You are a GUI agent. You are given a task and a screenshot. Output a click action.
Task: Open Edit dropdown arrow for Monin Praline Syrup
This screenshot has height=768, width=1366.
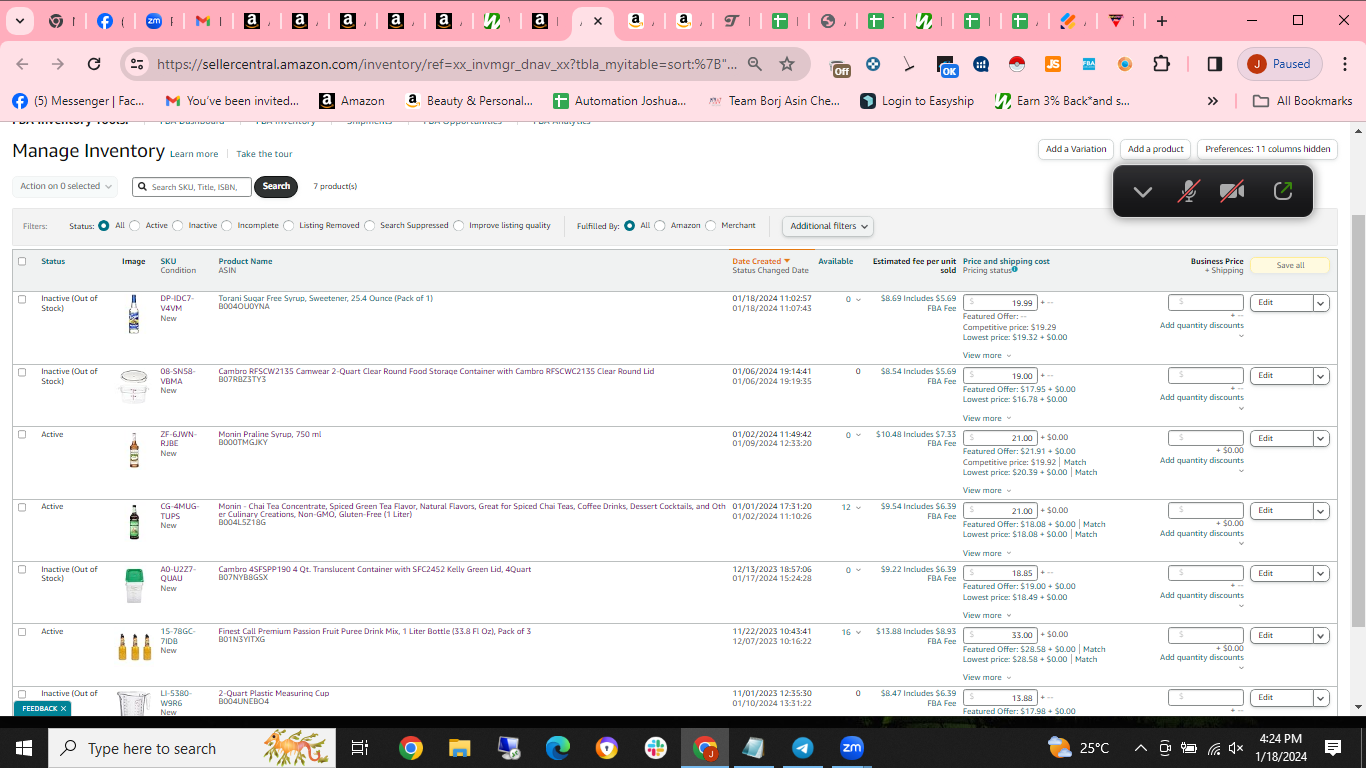pos(1321,439)
